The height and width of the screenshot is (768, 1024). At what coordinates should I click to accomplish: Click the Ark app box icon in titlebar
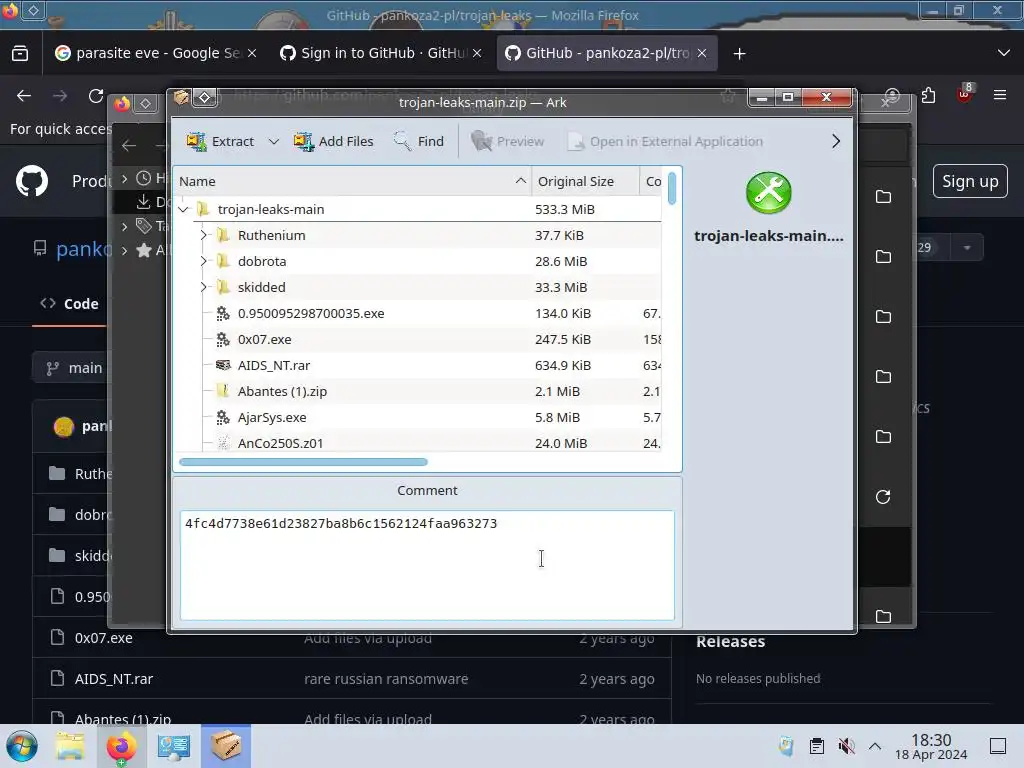pyautogui.click(x=181, y=98)
